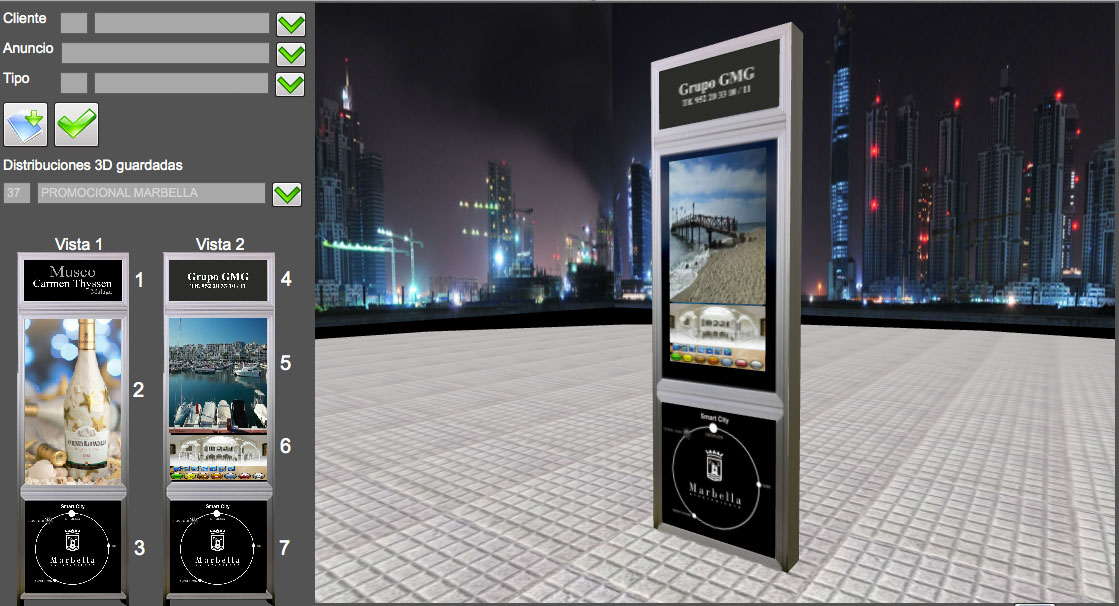Select the Marbella Smart City panel in Vista 2

click(219, 543)
